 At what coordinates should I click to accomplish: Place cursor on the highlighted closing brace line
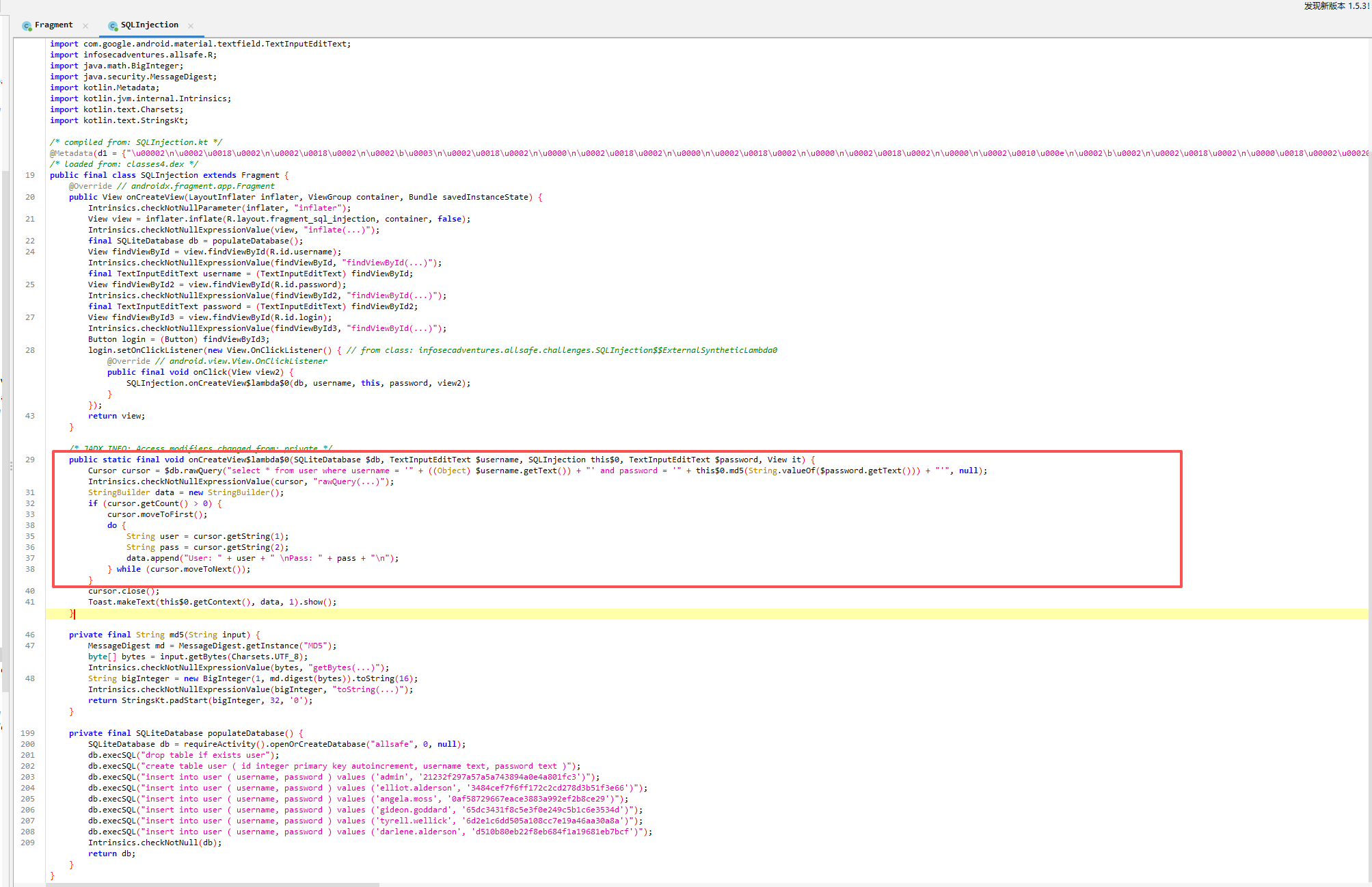tap(72, 613)
